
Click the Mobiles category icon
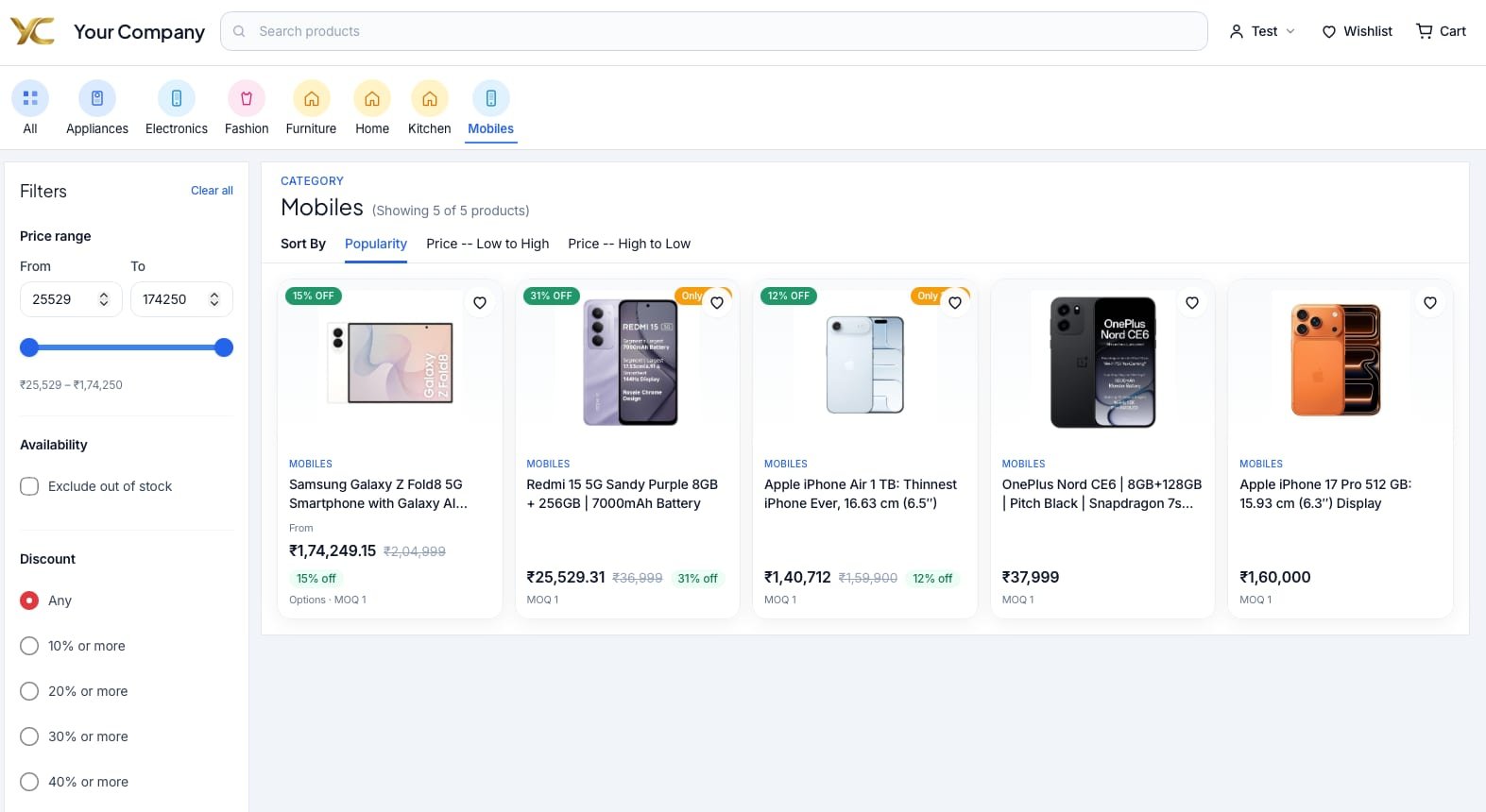pyautogui.click(x=491, y=98)
